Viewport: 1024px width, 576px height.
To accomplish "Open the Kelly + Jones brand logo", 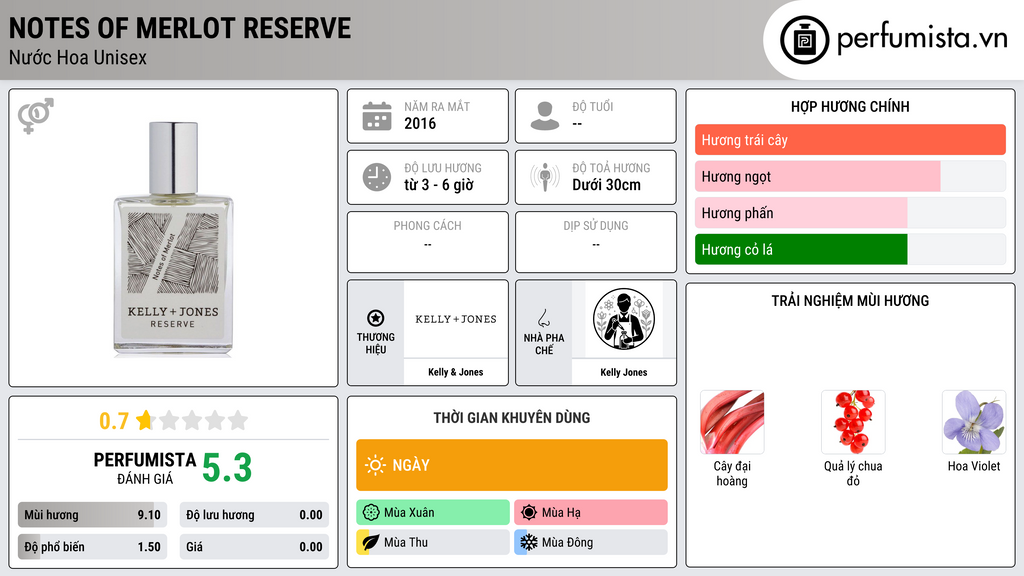I will [x=456, y=319].
